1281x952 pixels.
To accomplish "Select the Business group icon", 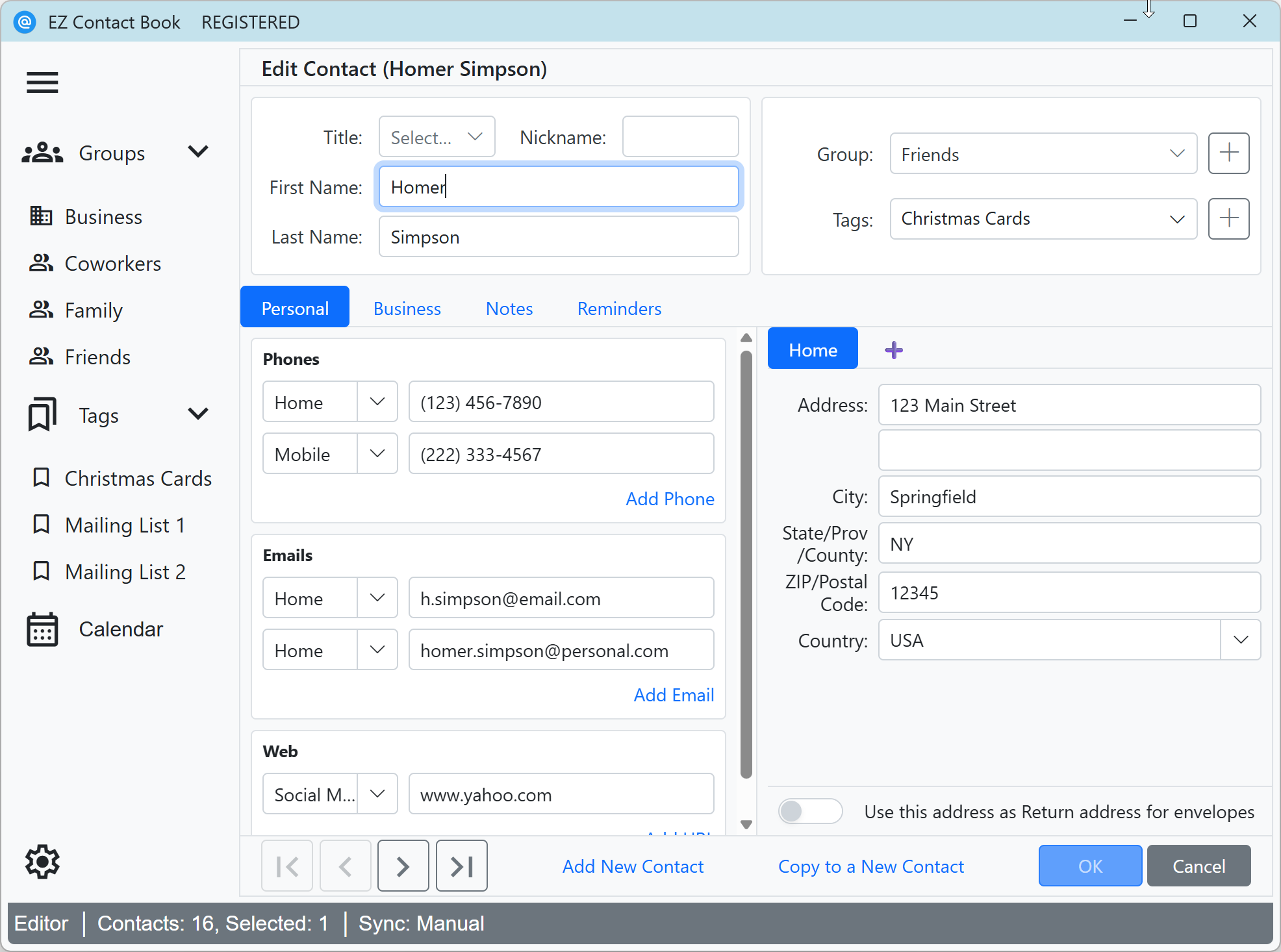I will pos(42,216).
